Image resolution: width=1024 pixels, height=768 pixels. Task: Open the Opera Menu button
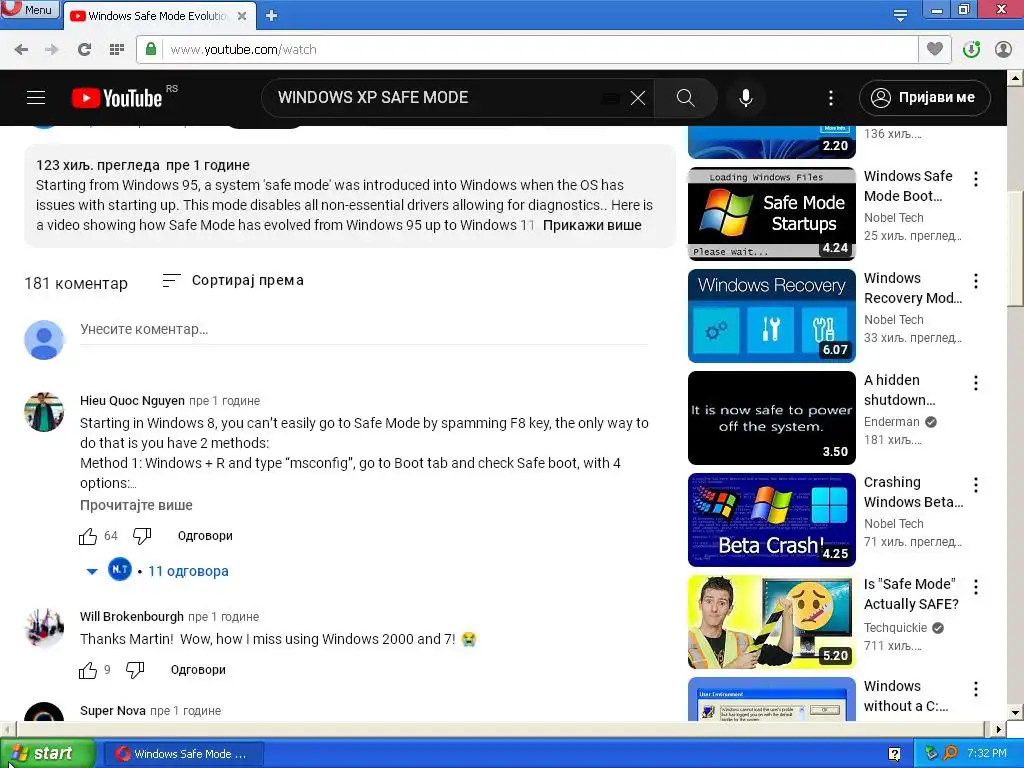click(29, 9)
